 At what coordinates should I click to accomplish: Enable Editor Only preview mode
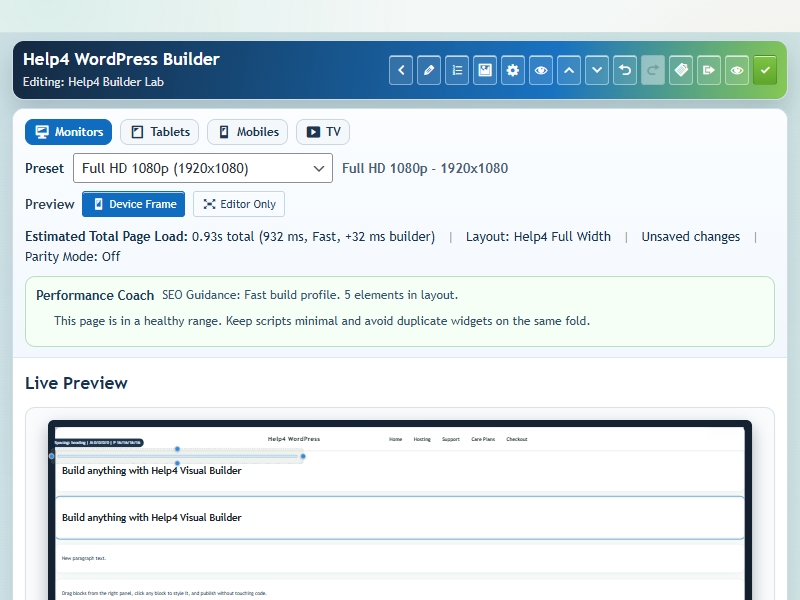[x=239, y=204]
